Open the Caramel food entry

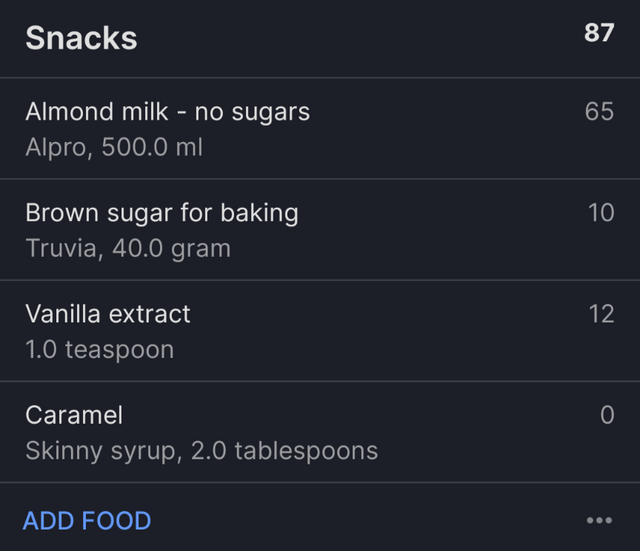coord(73,415)
